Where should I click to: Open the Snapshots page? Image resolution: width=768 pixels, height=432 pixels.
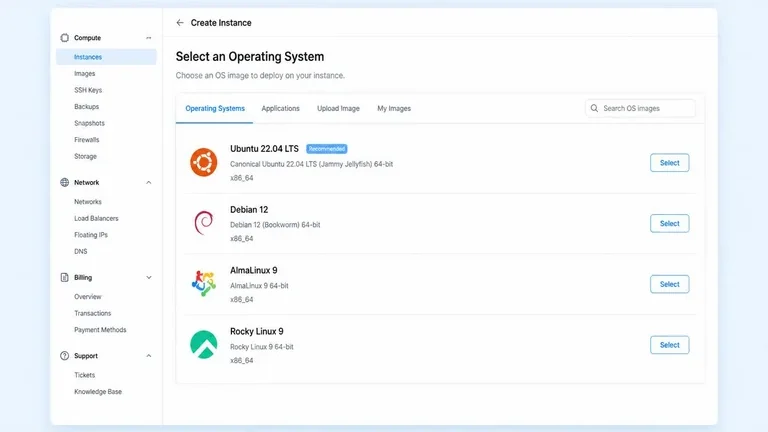(x=90, y=123)
